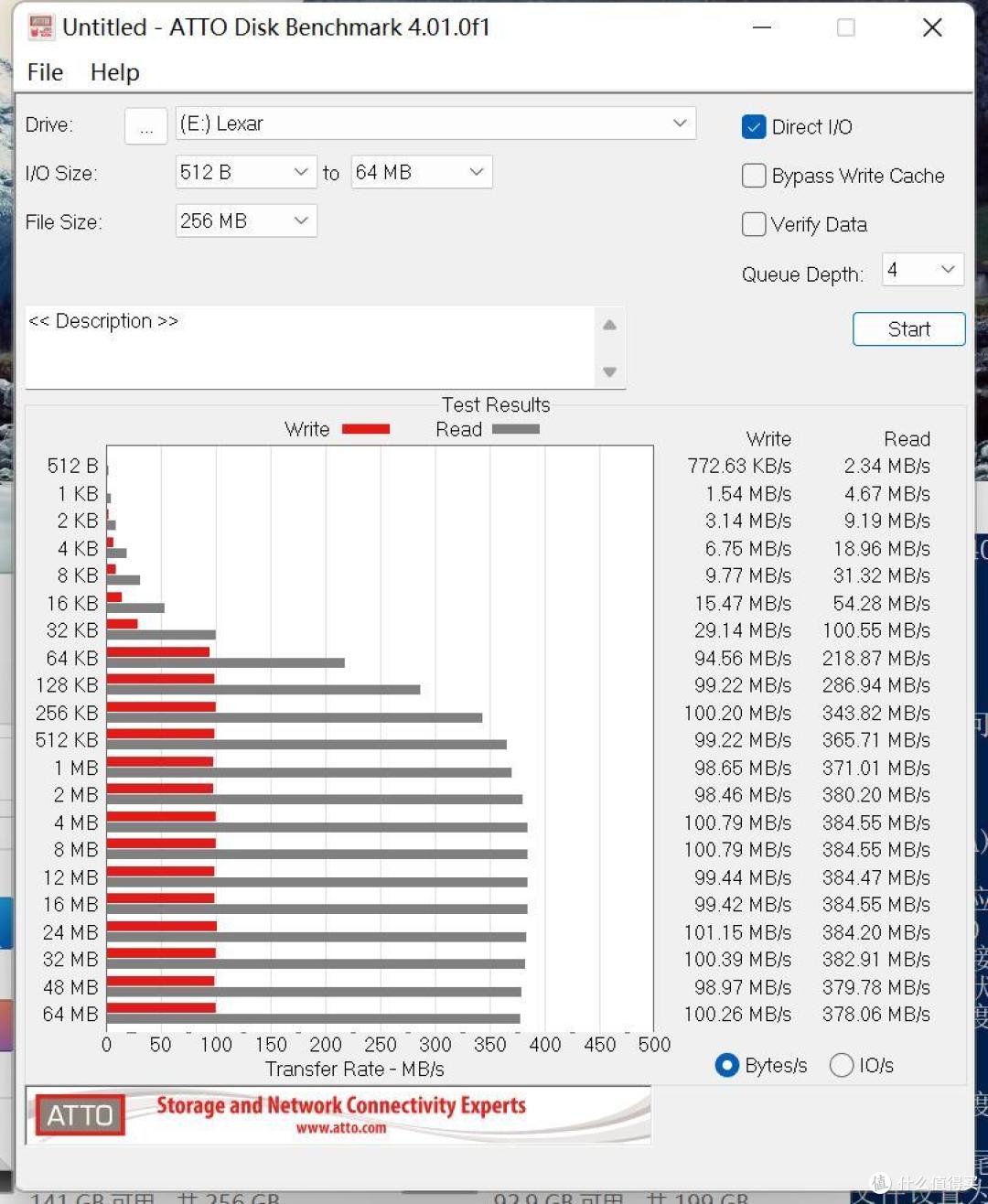The image size is (988, 1204).
Task: Select the Bytes/s radio button
Action: 726,1065
